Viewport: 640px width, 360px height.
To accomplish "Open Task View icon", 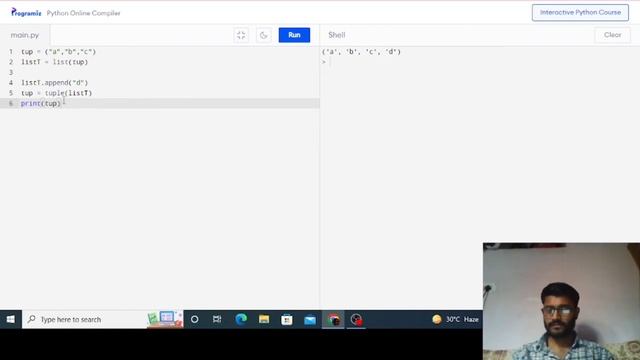I will click(x=217, y=319).
